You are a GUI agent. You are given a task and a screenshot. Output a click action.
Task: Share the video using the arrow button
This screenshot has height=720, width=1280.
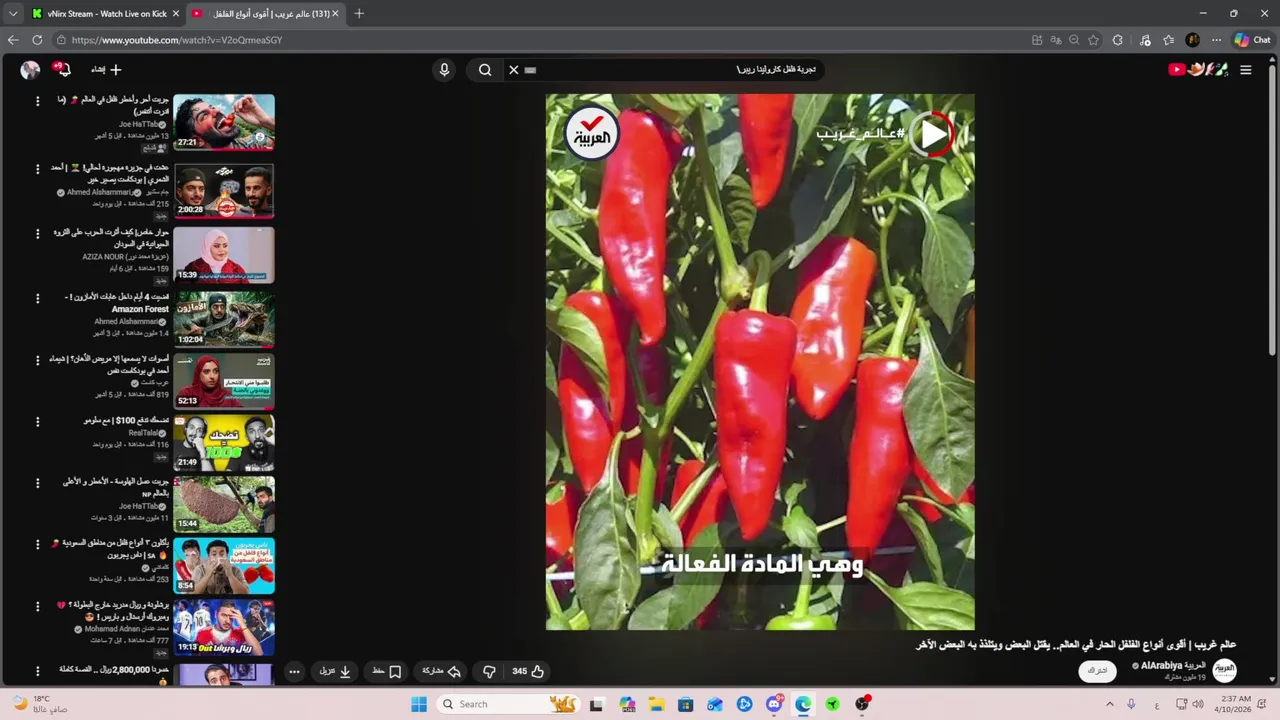point(441,671)
